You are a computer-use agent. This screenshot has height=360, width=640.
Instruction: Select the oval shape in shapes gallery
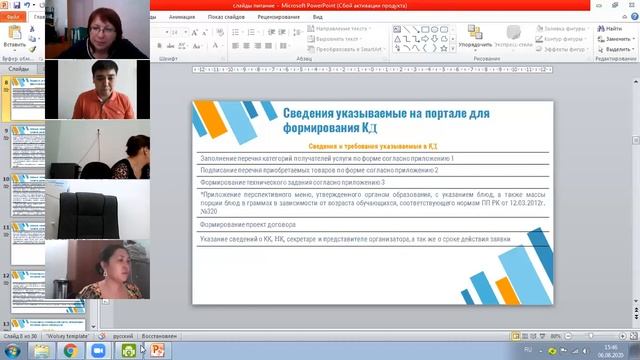pyautogui.click(x=434, y=29)
